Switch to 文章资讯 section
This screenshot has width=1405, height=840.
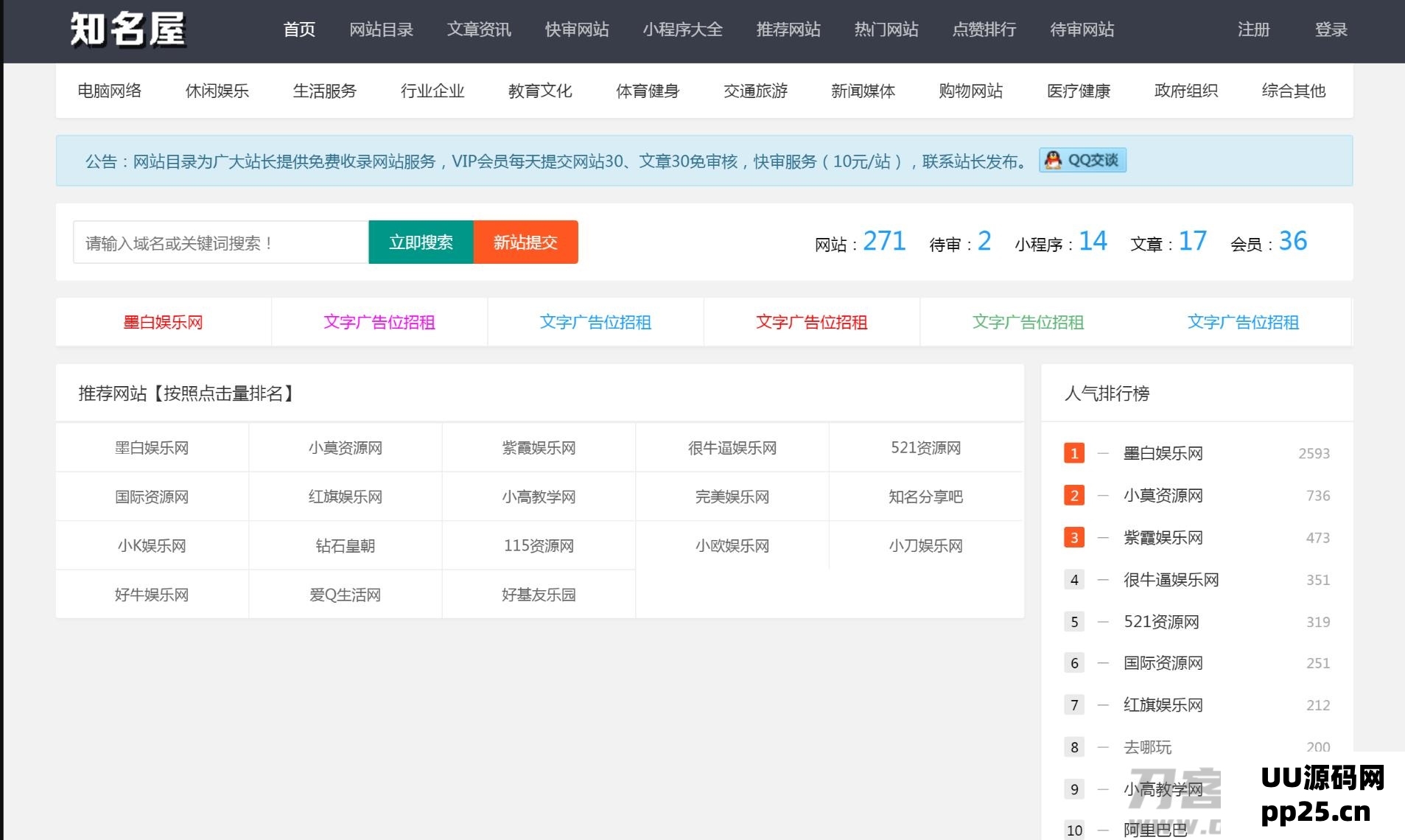[477, 30]
